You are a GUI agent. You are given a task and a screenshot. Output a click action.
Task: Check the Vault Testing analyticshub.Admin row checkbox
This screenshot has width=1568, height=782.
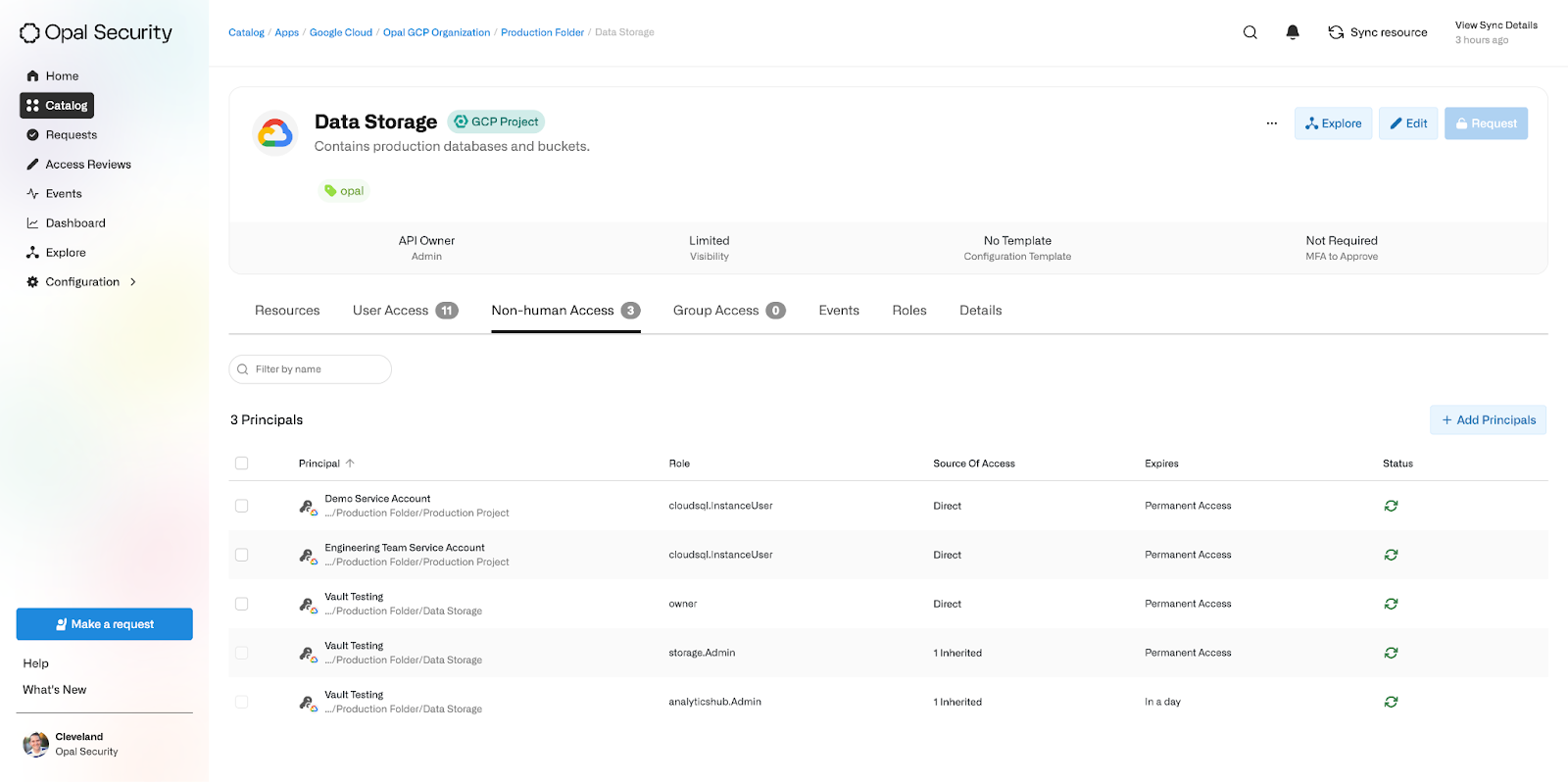(x=241, y=702)
